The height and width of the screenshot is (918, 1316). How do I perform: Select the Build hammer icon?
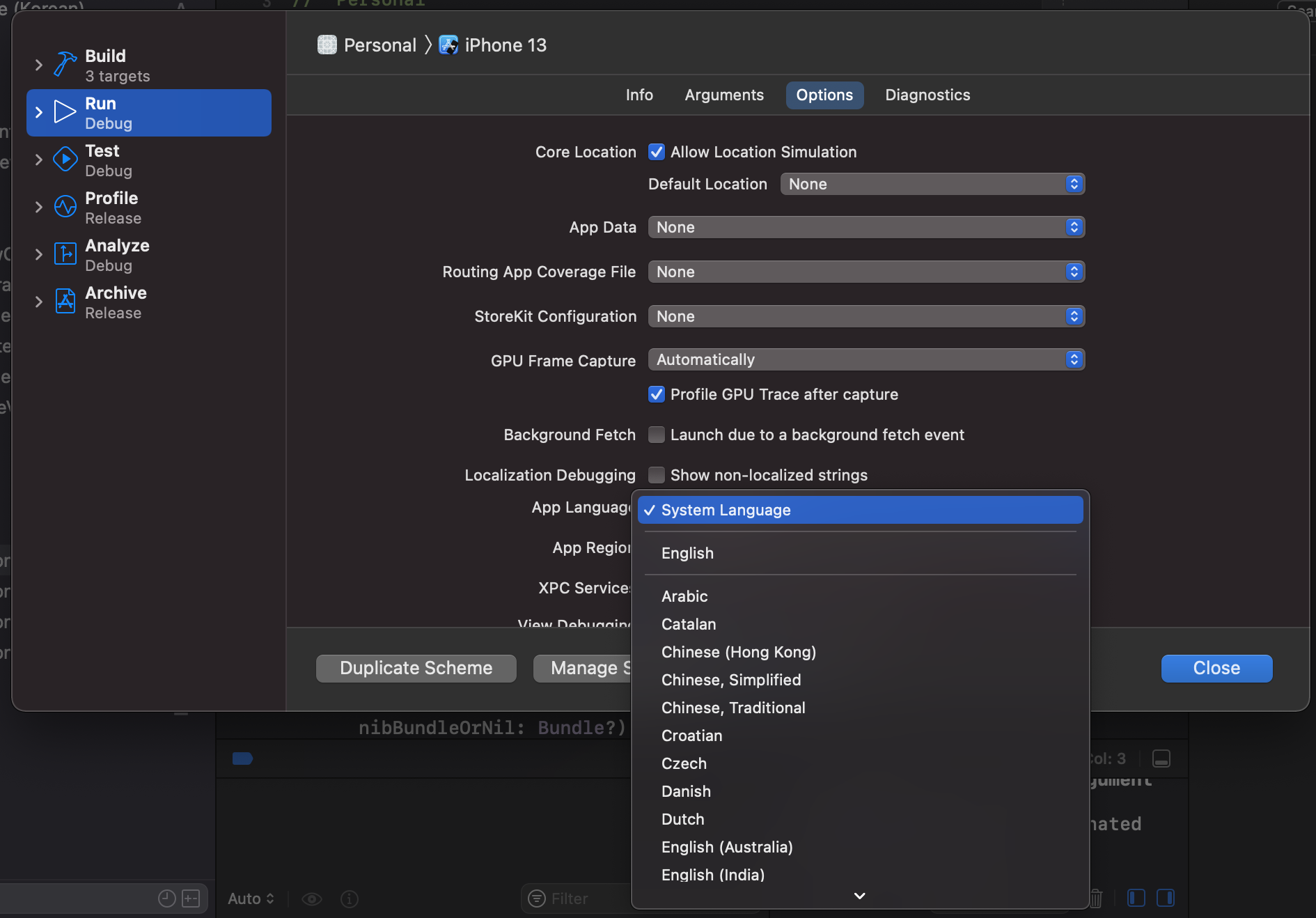pyautogui.click(x=65, y=64)
